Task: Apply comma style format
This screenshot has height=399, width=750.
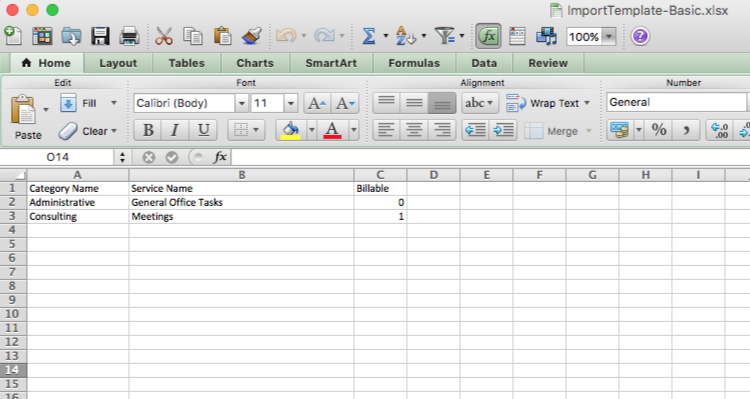Action: coord(686,130)
